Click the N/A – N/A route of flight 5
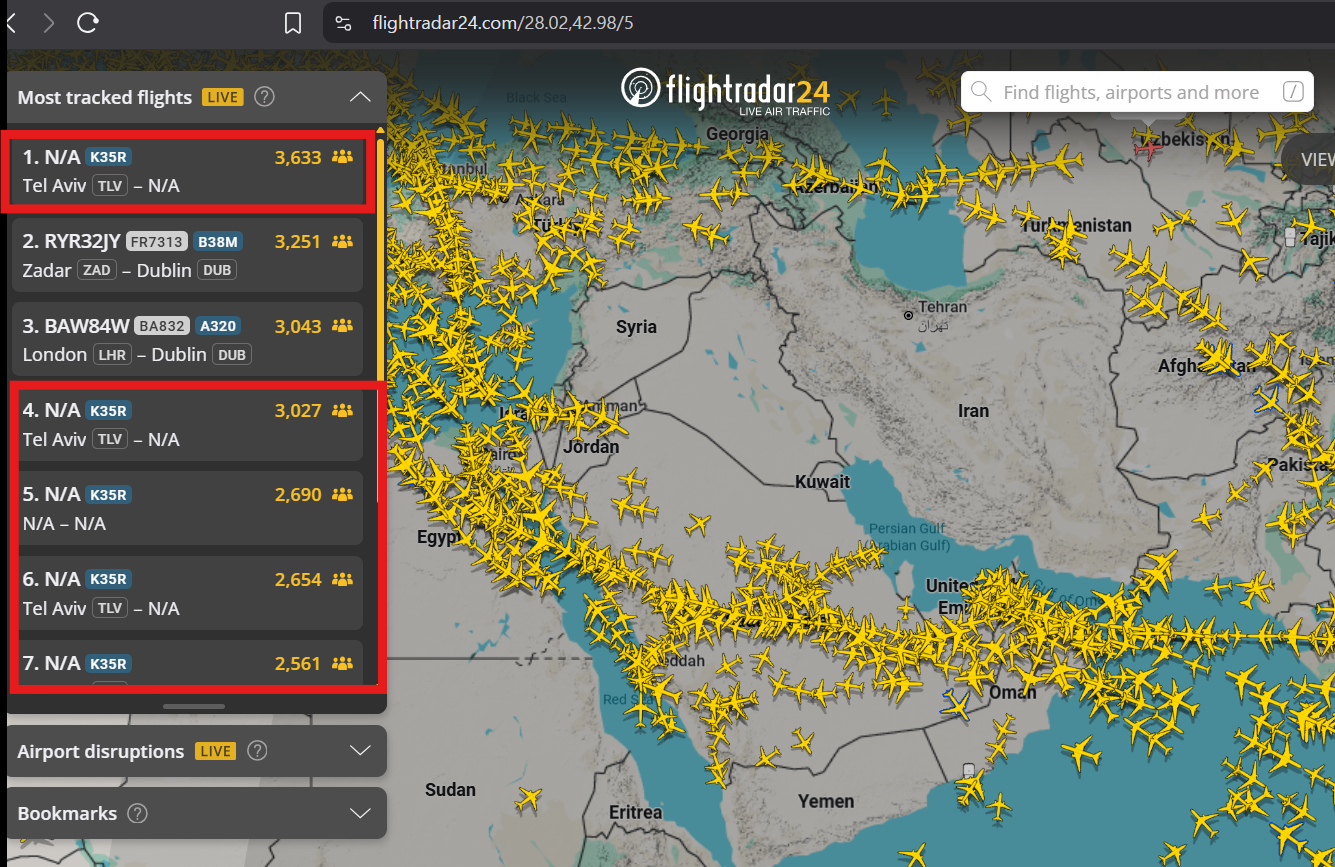The width and height of the screenshot is (1335, 867). (x=64, y=523)
